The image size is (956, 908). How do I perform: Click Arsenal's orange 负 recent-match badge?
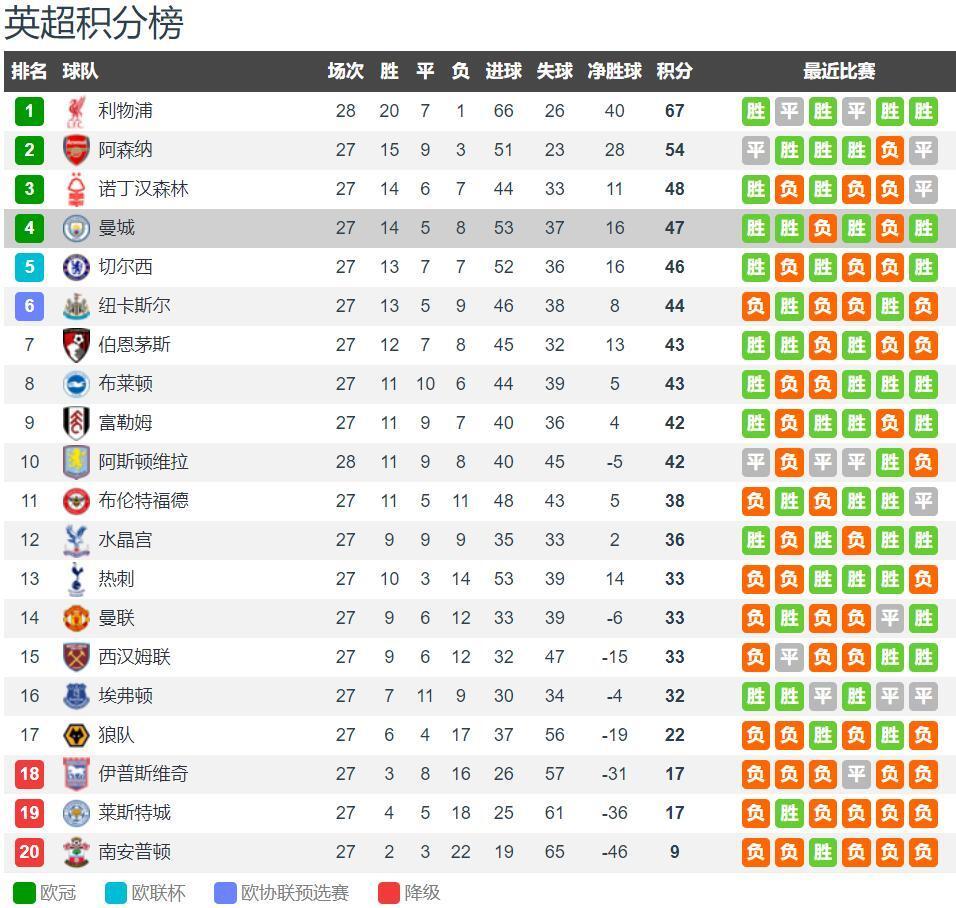tap(889, 150)
